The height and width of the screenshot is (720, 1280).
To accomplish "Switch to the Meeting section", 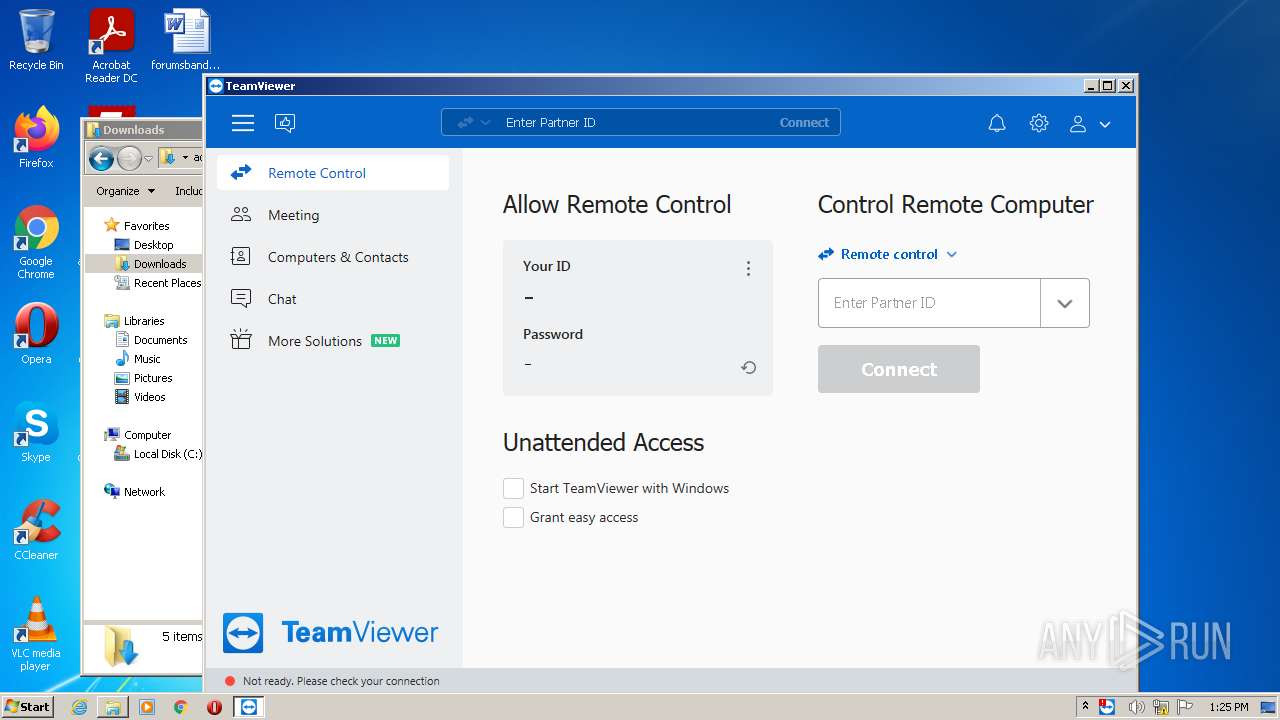I will 333,215.
